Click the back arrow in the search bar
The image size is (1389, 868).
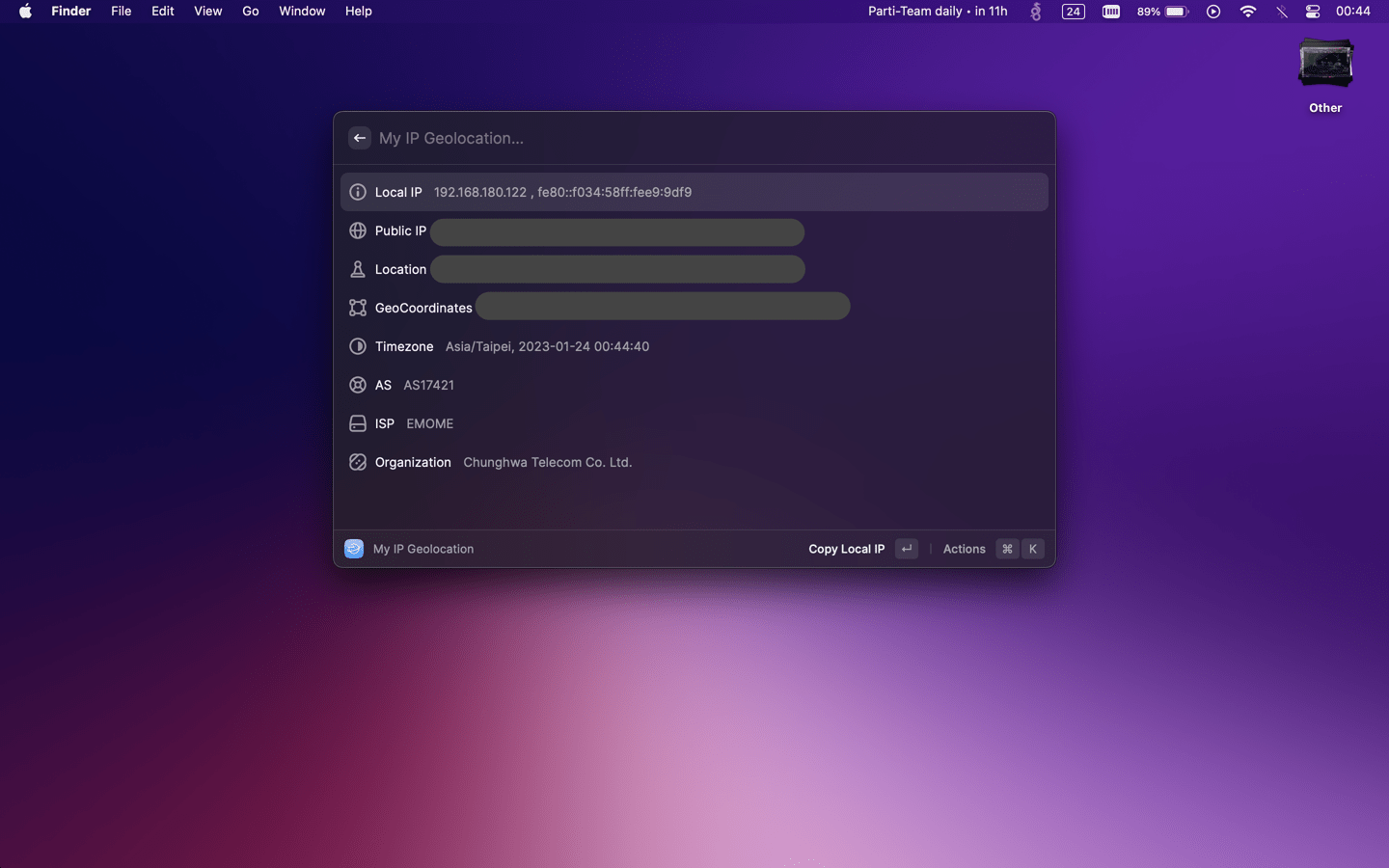[359, 137]
